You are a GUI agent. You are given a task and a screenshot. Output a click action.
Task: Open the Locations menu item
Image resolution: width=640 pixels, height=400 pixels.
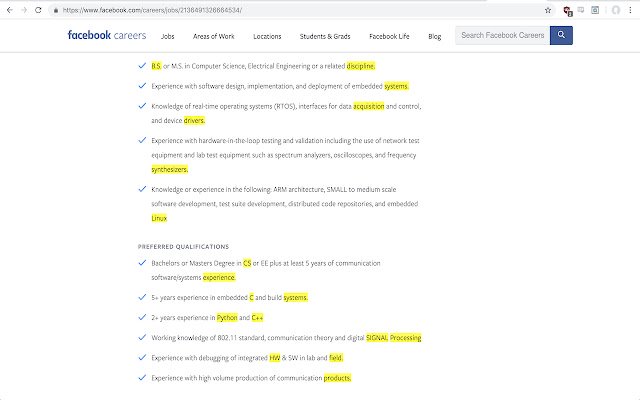point(267,36)
